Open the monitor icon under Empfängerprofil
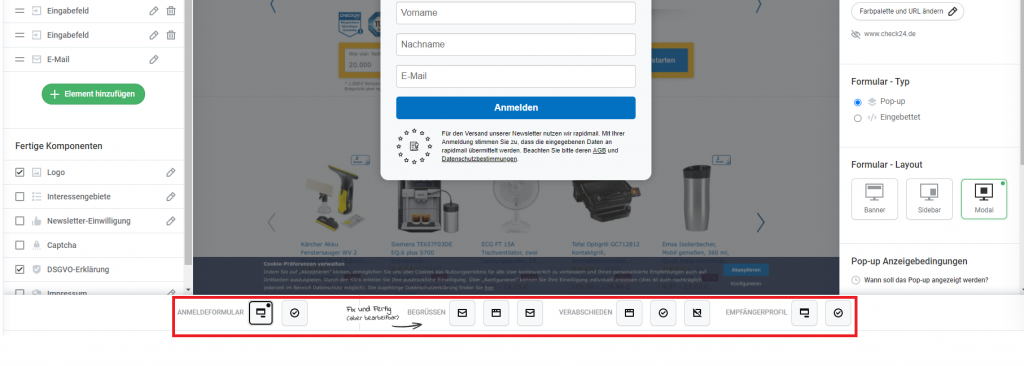Viewport: 1024px width, 366px height. click(805, 314)
